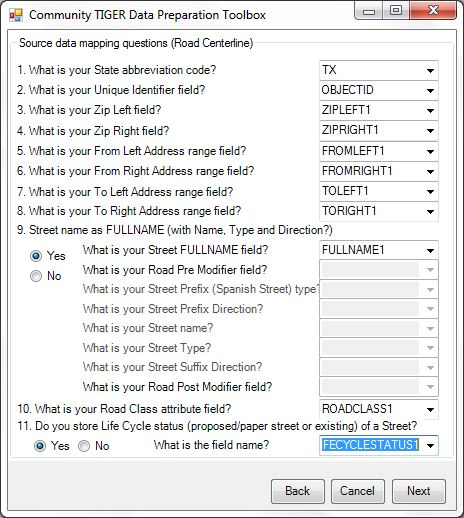Click the toolbox app icon in title bar
The height and width of the screenshot is (518, 464).
click(16, 15)
